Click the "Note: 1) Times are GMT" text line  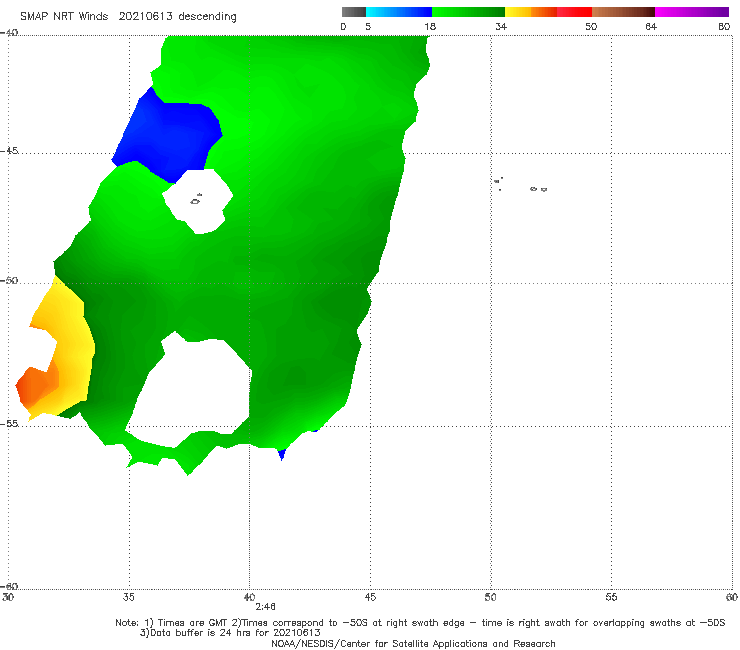420,623
